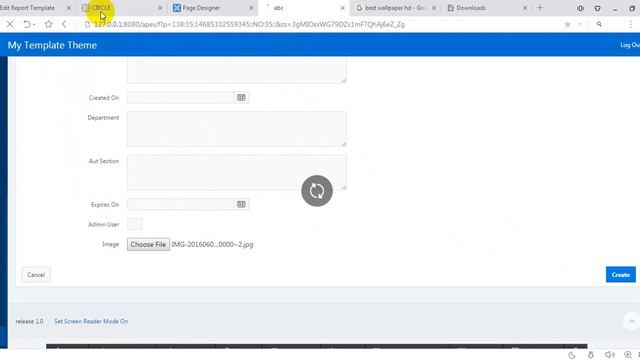
Task: Click the selected file name IMG-2016060...0000~2.jpg
Action: click(212, 244)
